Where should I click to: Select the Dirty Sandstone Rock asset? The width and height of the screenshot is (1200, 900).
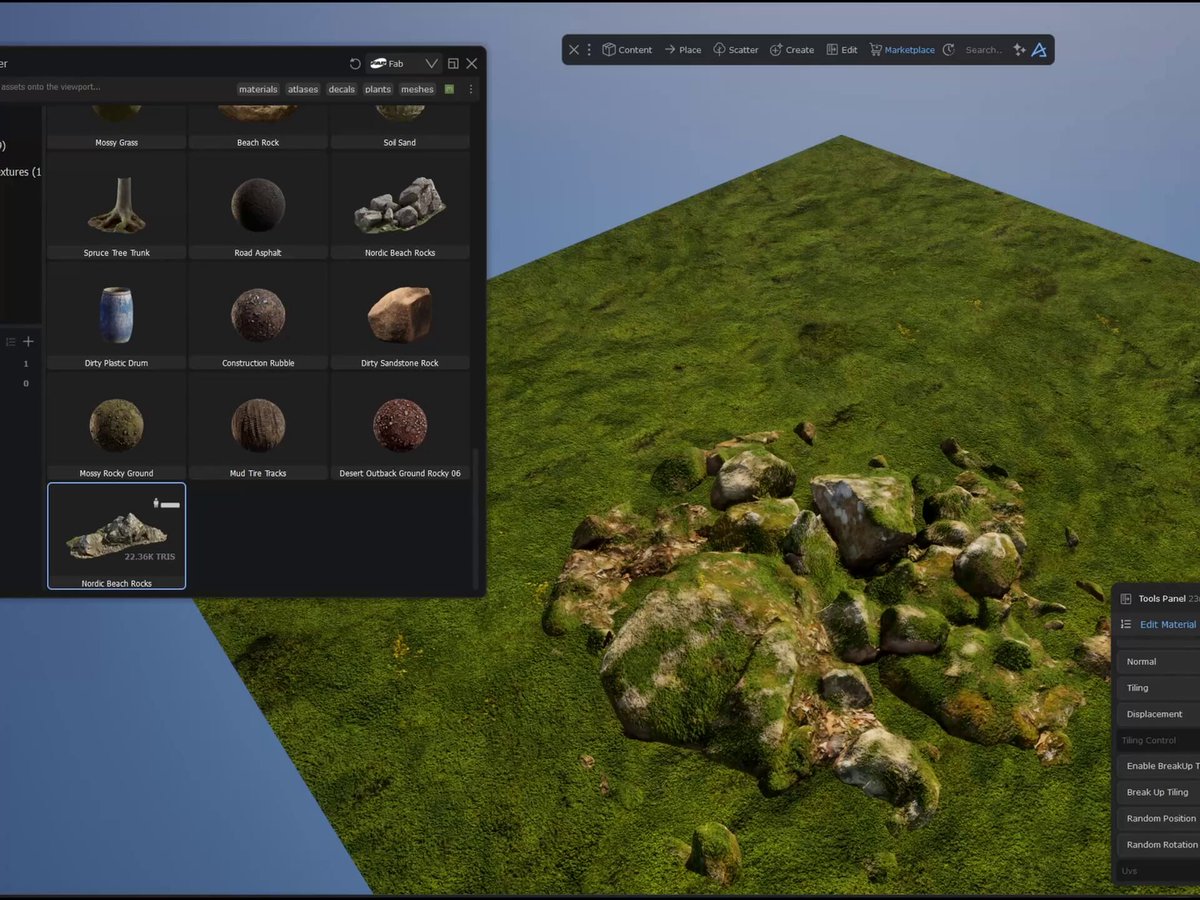[x=400, y=317]
